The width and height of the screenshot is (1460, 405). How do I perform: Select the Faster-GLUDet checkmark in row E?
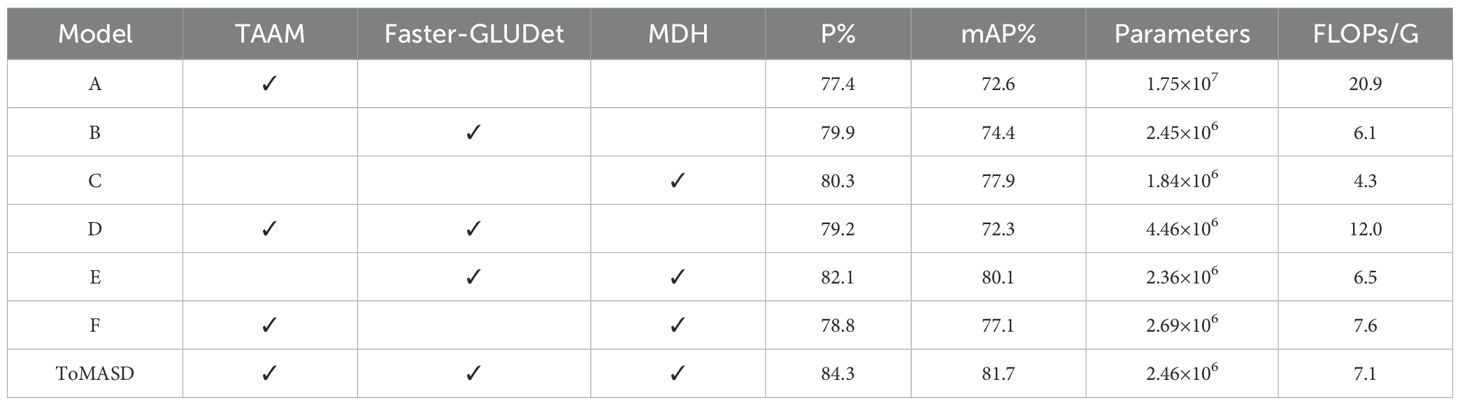[473, 278]
